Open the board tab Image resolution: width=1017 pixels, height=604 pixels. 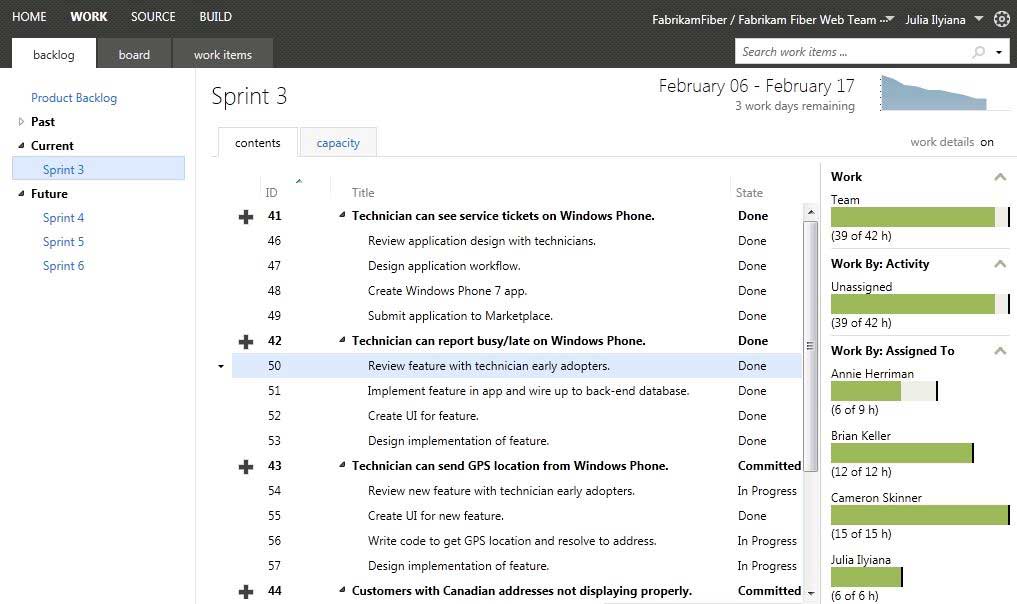(x=134, y=54)
